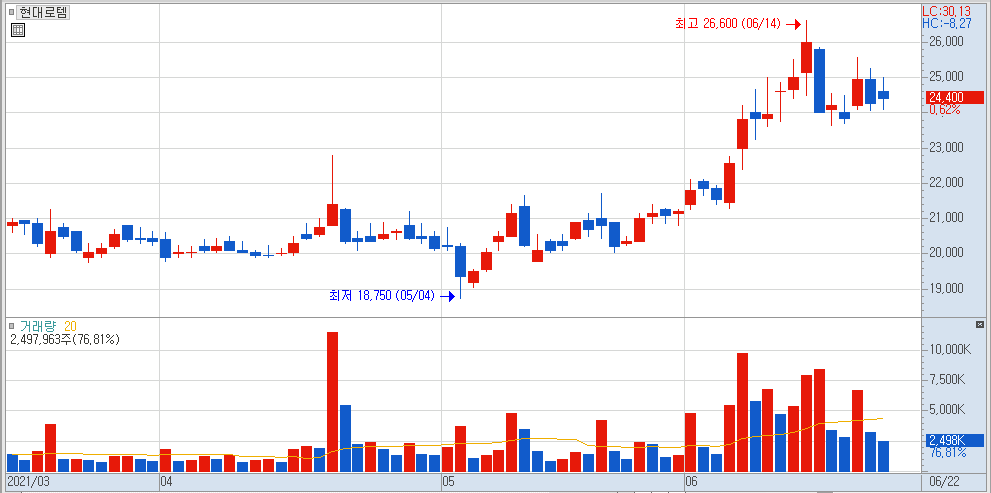Click the 5,000K volume axis label
This screenshot has height=493, width=991.
[x=948, y=410]
